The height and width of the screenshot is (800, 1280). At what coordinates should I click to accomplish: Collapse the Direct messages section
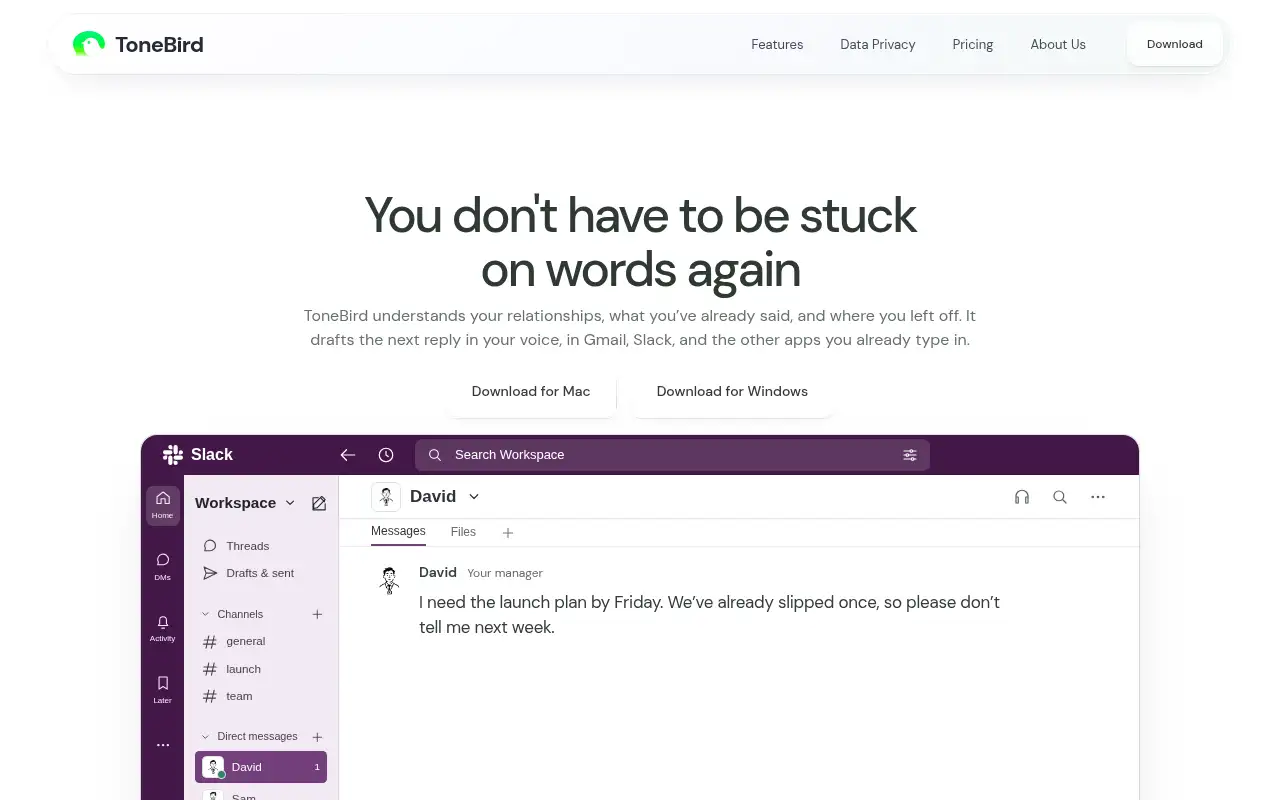click(206, 737)
